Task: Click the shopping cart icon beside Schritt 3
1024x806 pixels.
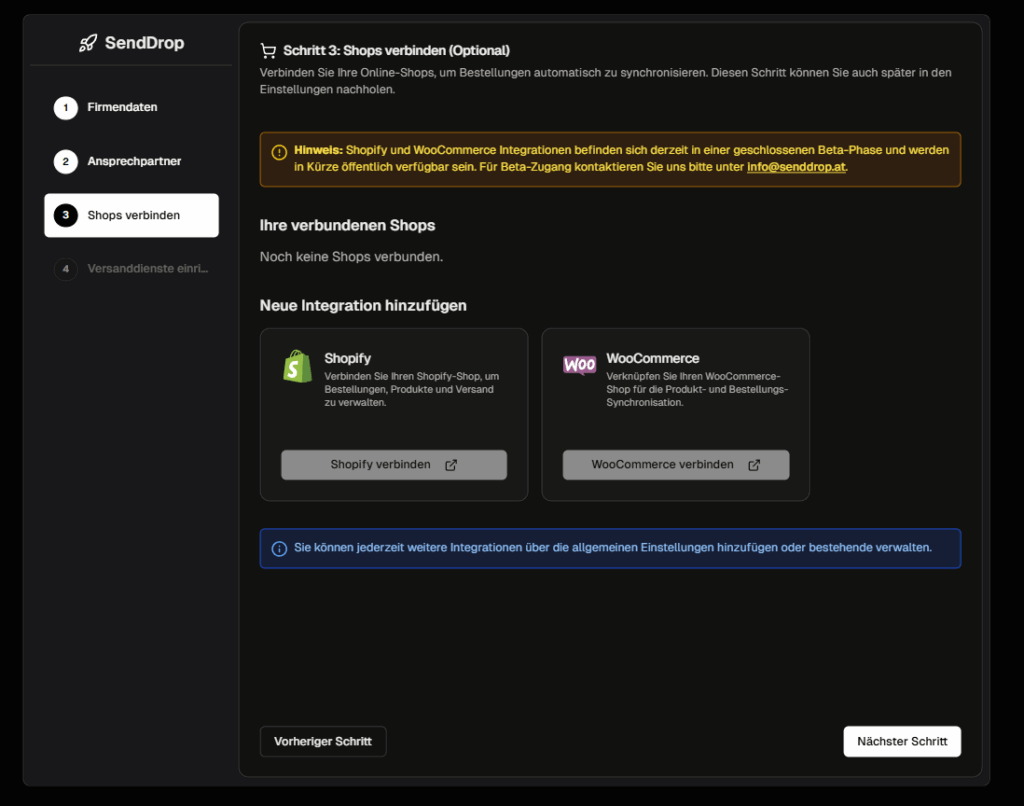Action: 268,50
